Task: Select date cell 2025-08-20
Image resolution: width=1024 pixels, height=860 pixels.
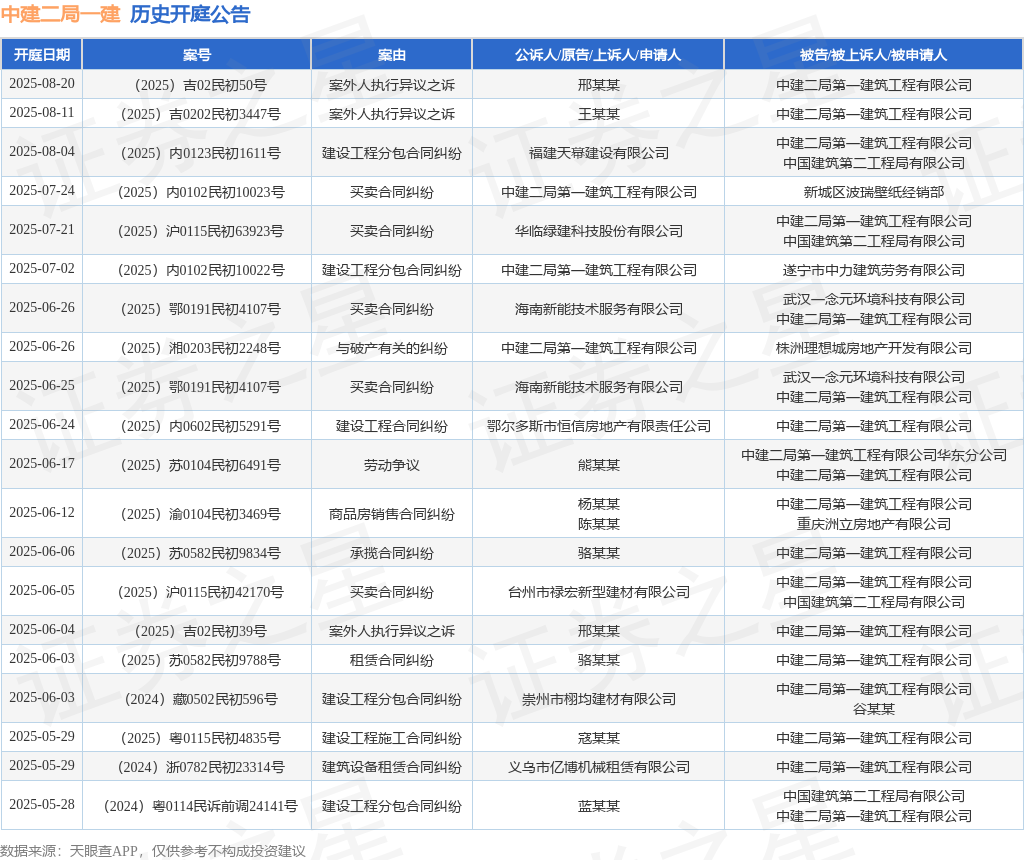Action: click(x=42, y=84)
